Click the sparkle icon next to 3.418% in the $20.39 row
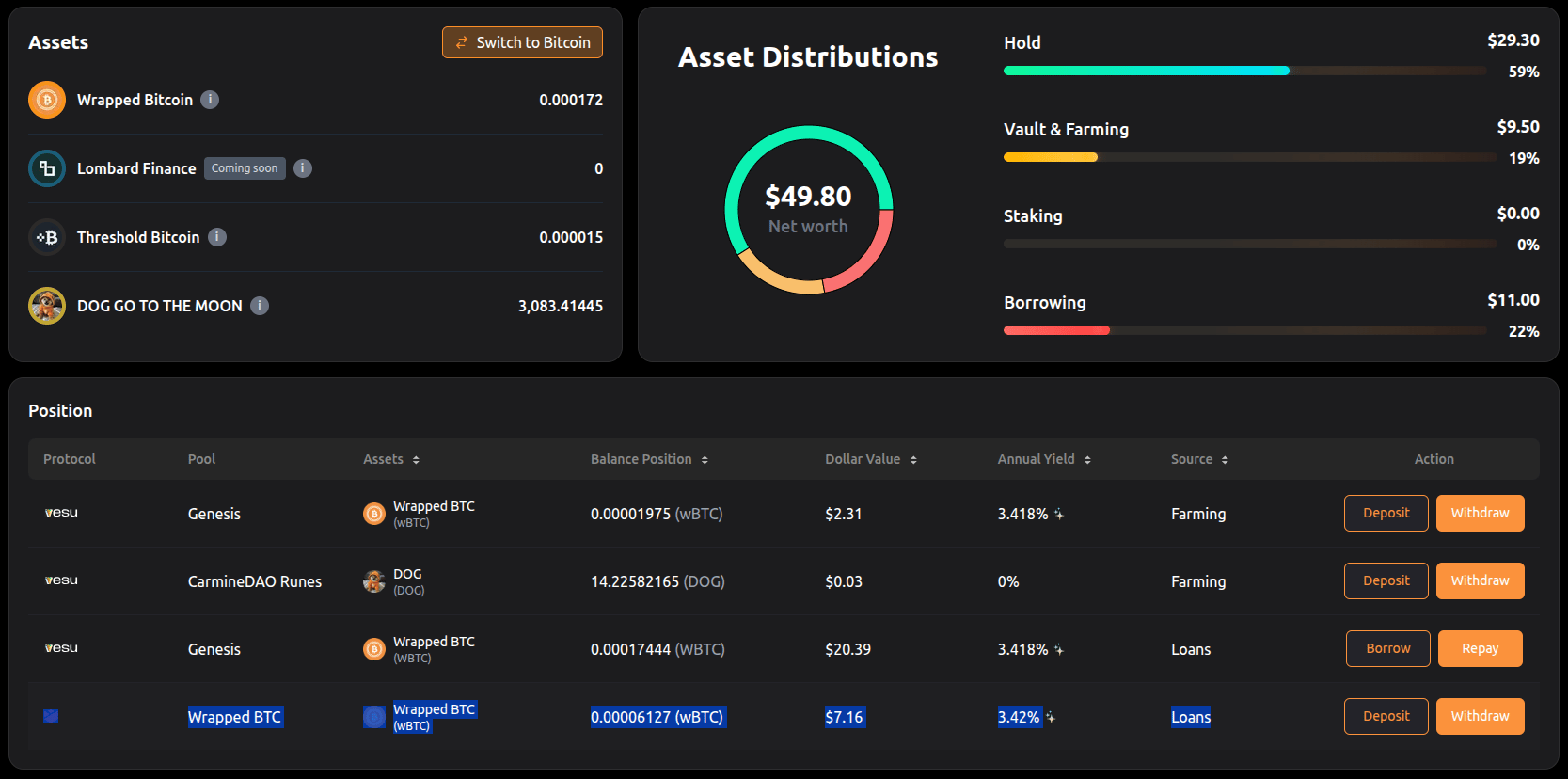The width and height of the screenshot is (1568, 779). click(1059, 649)
